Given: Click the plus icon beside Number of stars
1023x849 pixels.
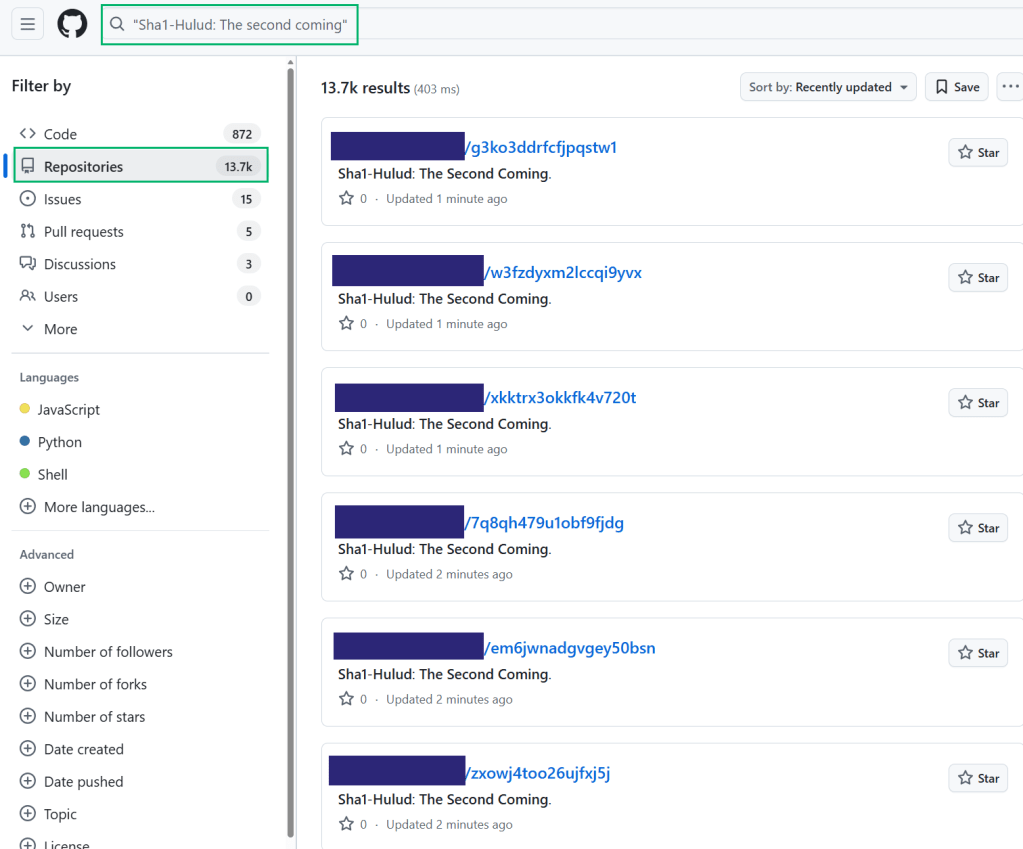Looking at the screenshot, I should point(28,717).
